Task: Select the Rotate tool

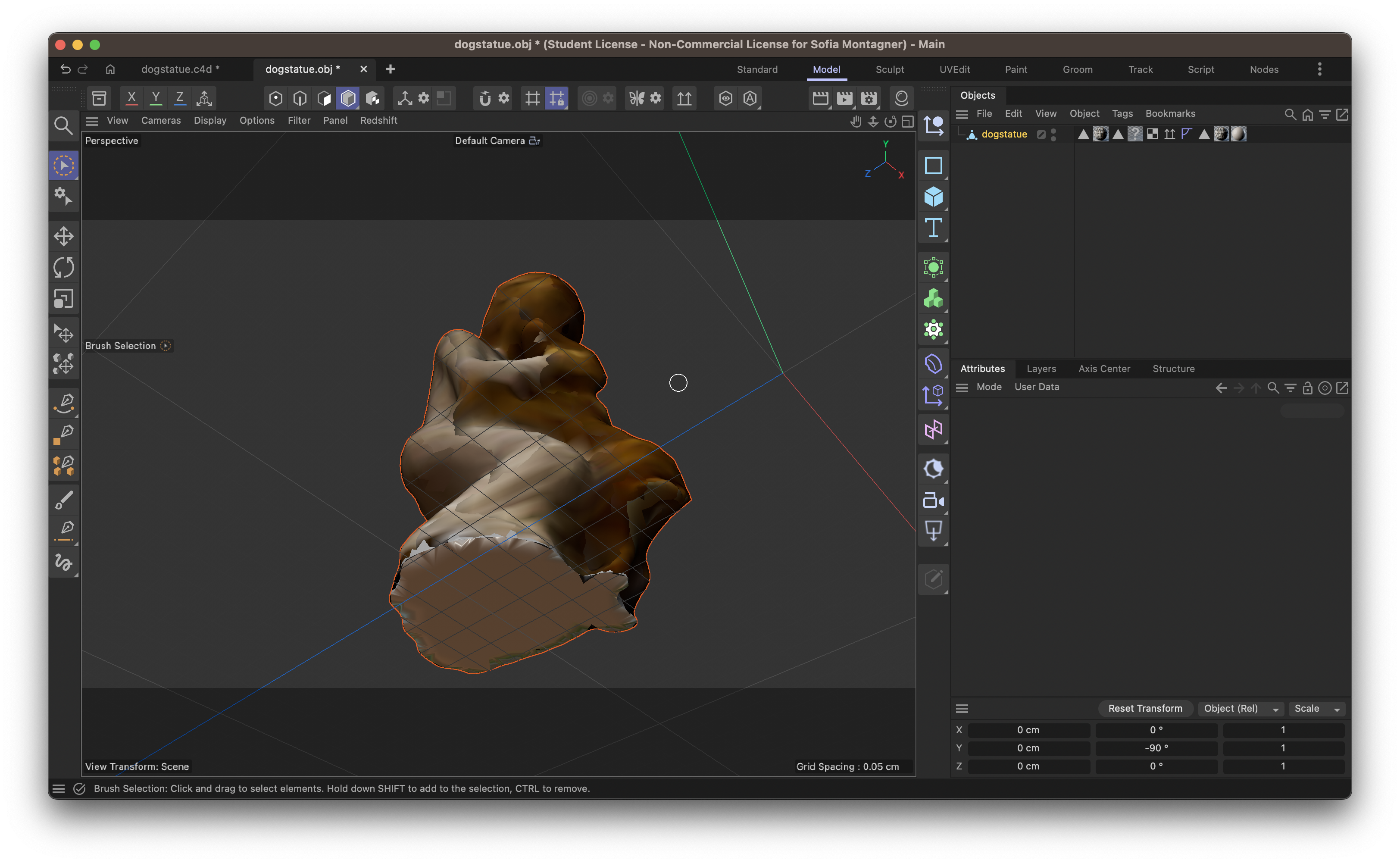Action: pyautogui.click(x=63, y=266)
